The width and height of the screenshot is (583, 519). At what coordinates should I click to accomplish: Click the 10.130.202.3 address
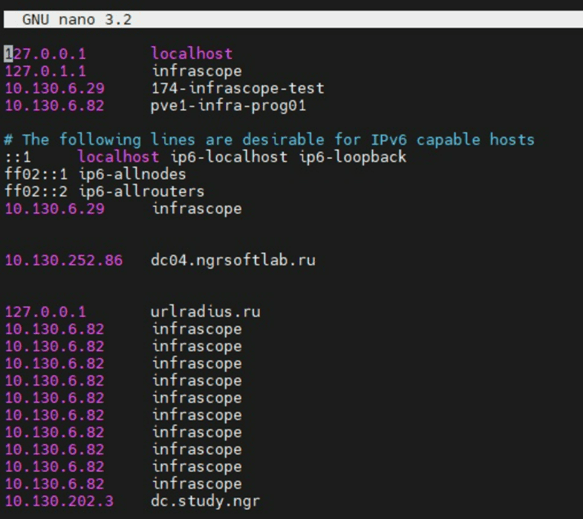[59, 502]
